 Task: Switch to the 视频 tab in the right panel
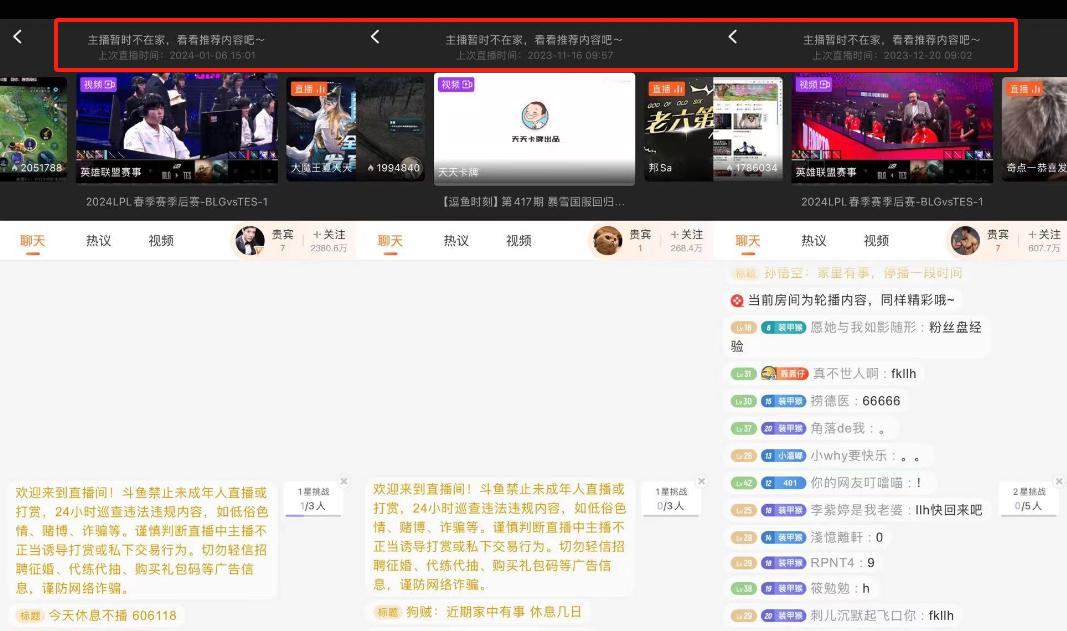coord(875,240)
